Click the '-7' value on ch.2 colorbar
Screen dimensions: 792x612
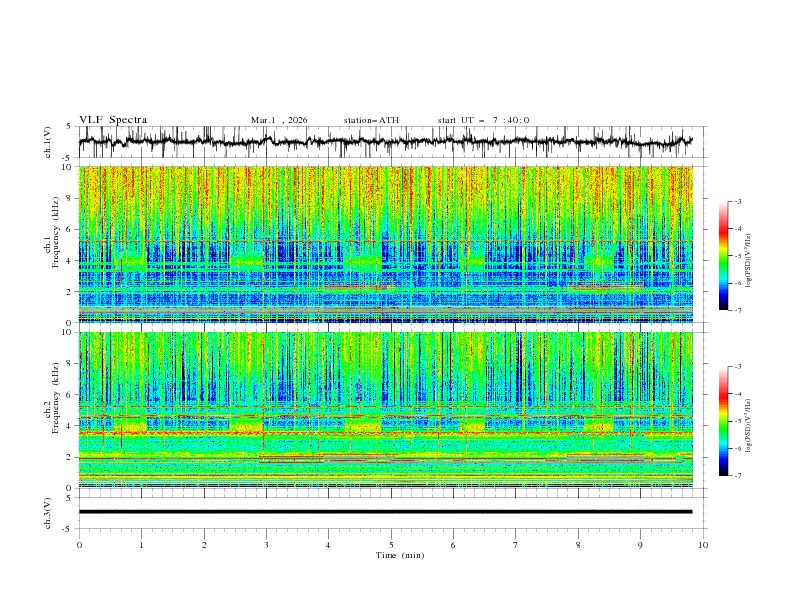[738, 475]
